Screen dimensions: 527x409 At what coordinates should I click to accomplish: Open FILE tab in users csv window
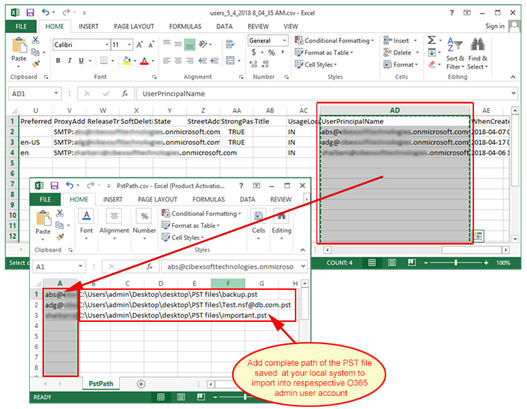[x=21, y=26]
